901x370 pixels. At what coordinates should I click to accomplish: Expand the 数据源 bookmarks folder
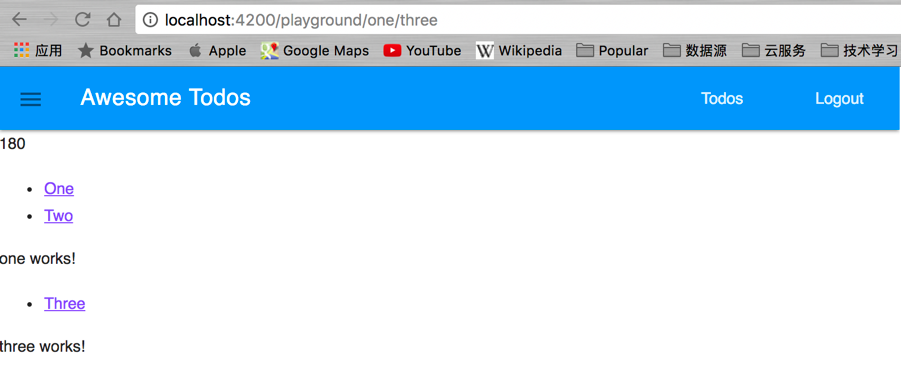(695, 51)
